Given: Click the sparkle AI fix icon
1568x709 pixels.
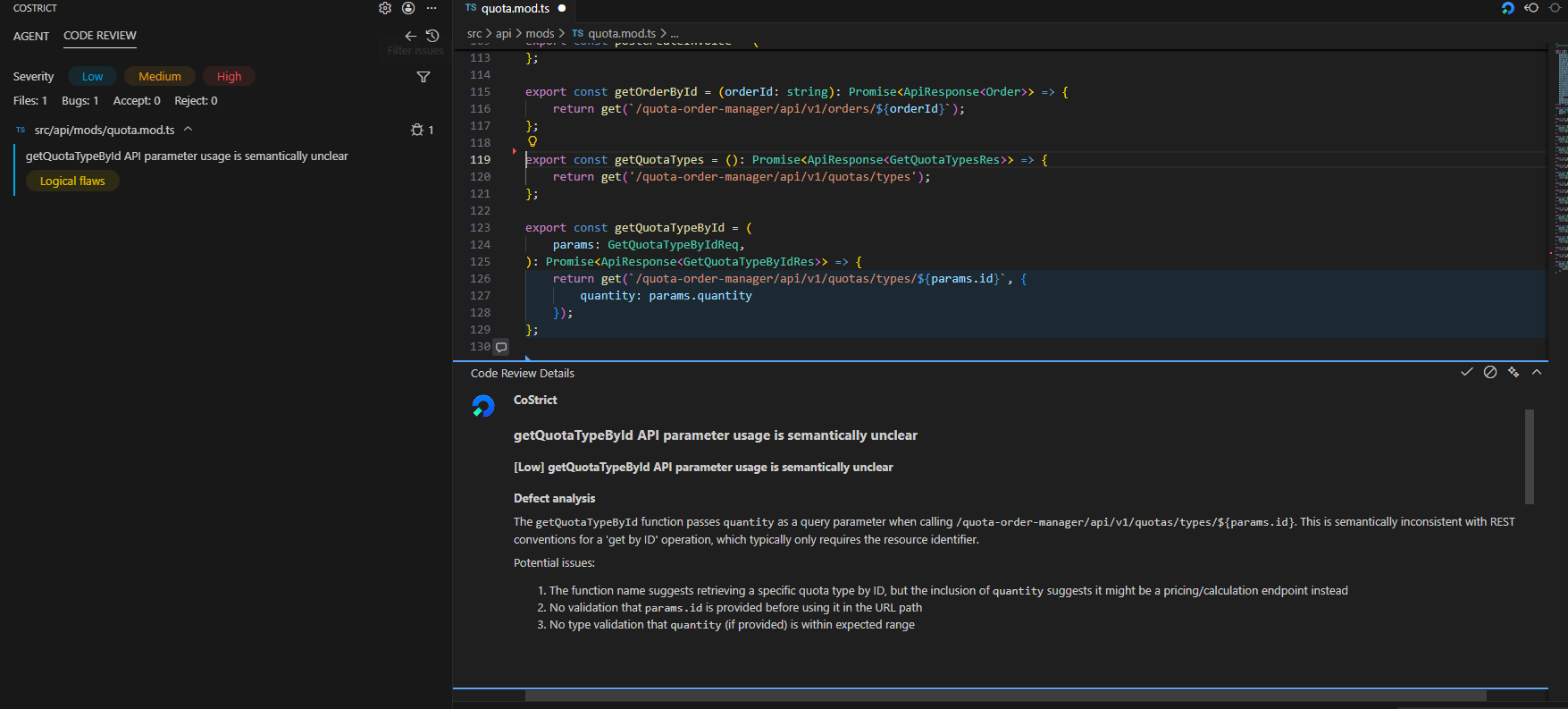Looking at the screenshot, I should click(1513, 372).
